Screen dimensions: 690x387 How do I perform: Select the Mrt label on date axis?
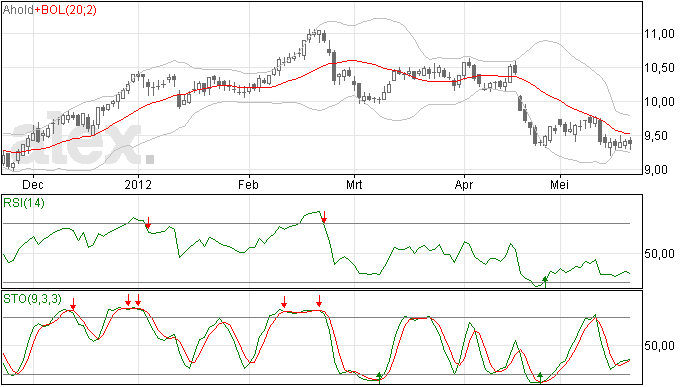coord(354,184)
